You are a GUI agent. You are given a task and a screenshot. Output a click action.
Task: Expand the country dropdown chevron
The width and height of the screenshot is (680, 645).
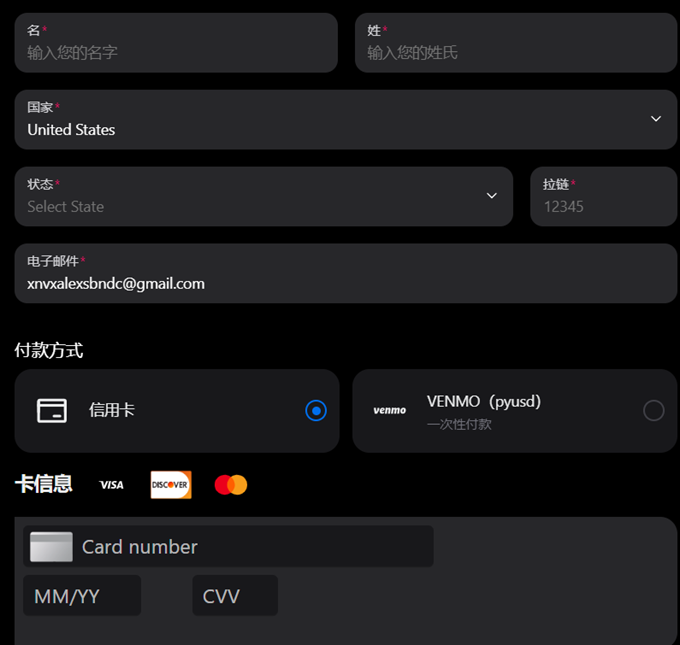pyautogui.click(x=656, y=118)
